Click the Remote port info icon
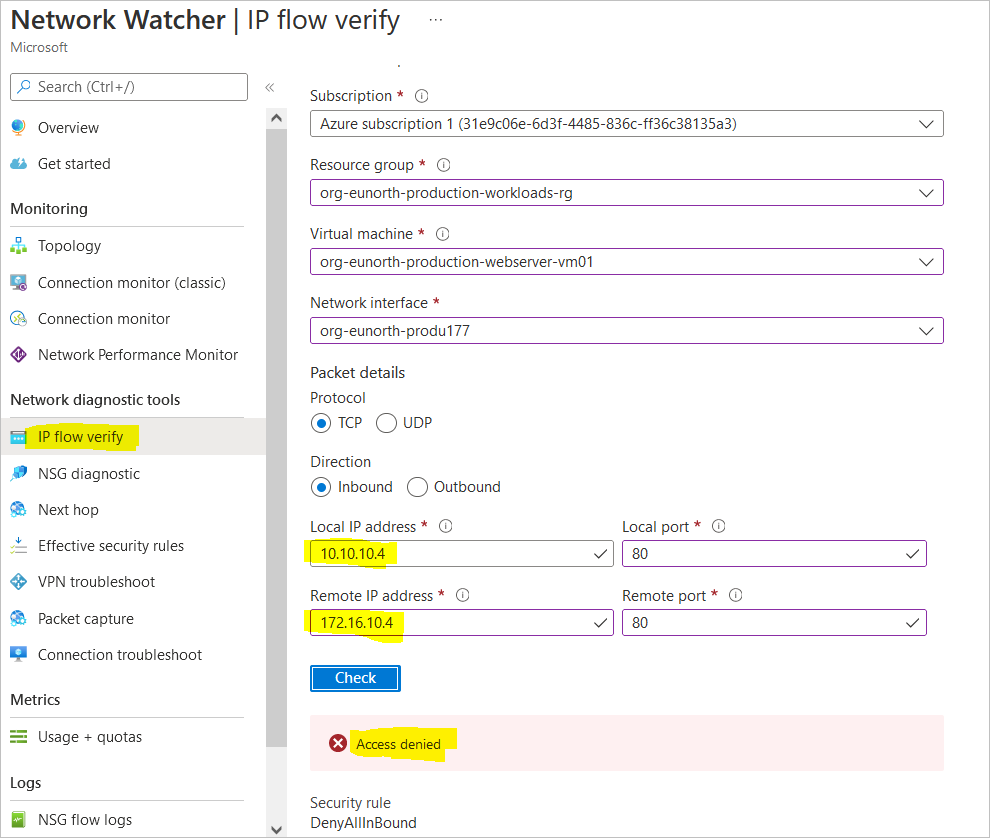This screenshot has height=838, width=990. click(736, 595)
